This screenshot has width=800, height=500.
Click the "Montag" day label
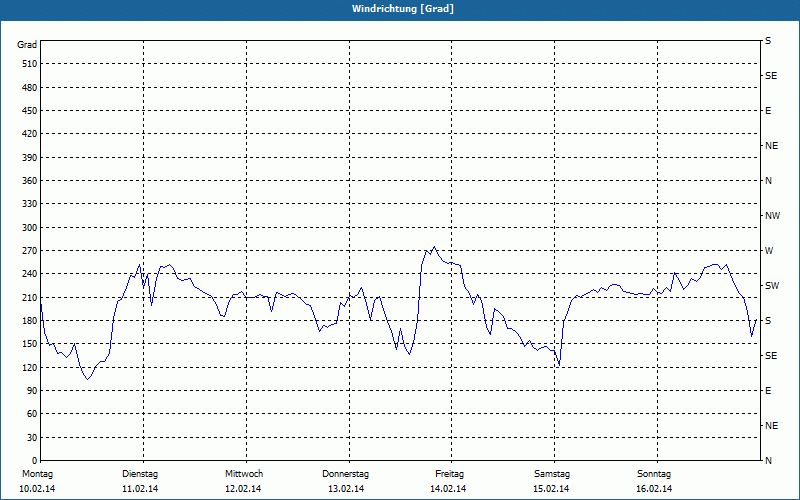click(x=37, y=474)
